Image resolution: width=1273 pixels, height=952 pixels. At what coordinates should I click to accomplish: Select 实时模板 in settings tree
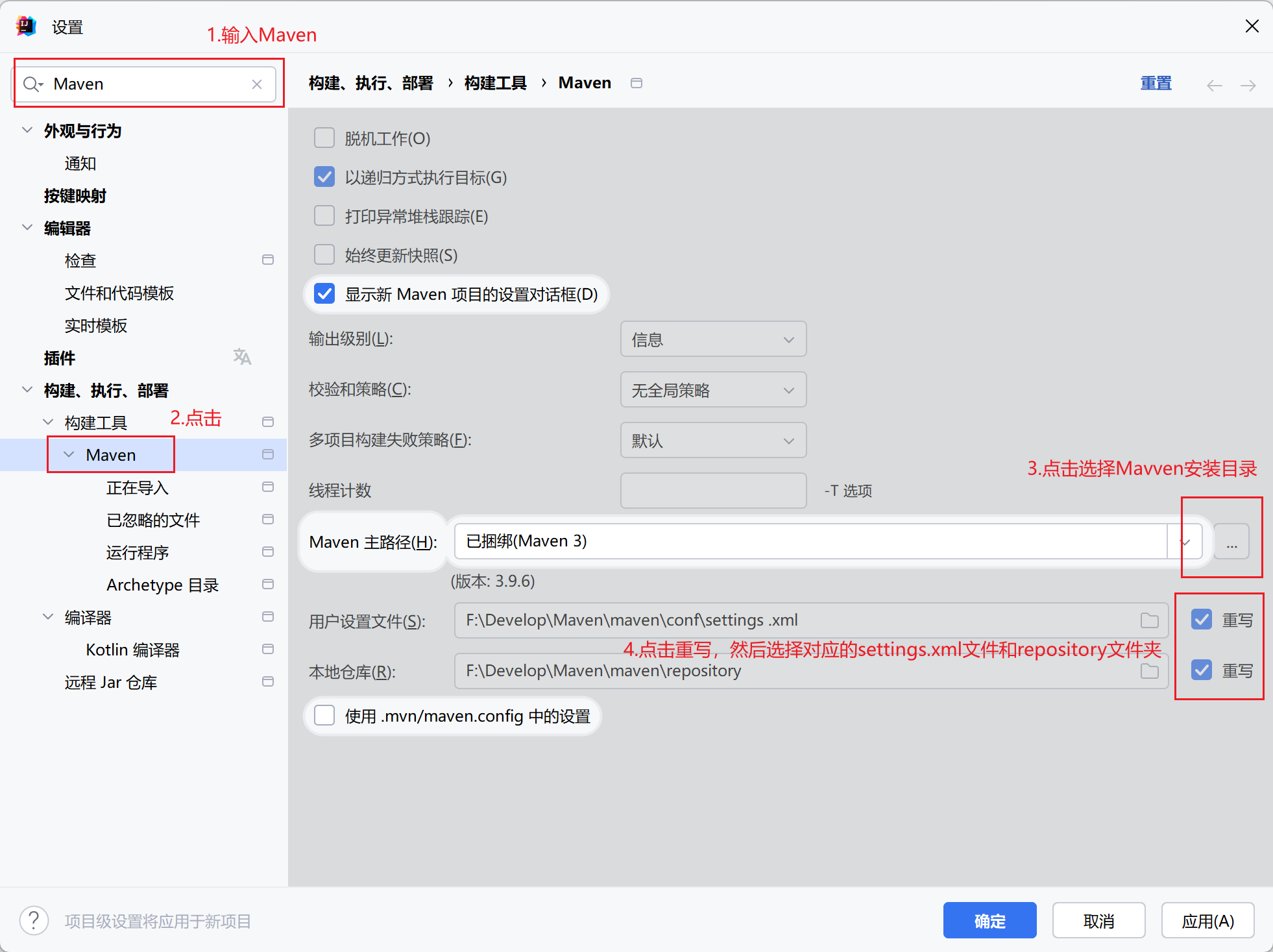click(96, 326)
